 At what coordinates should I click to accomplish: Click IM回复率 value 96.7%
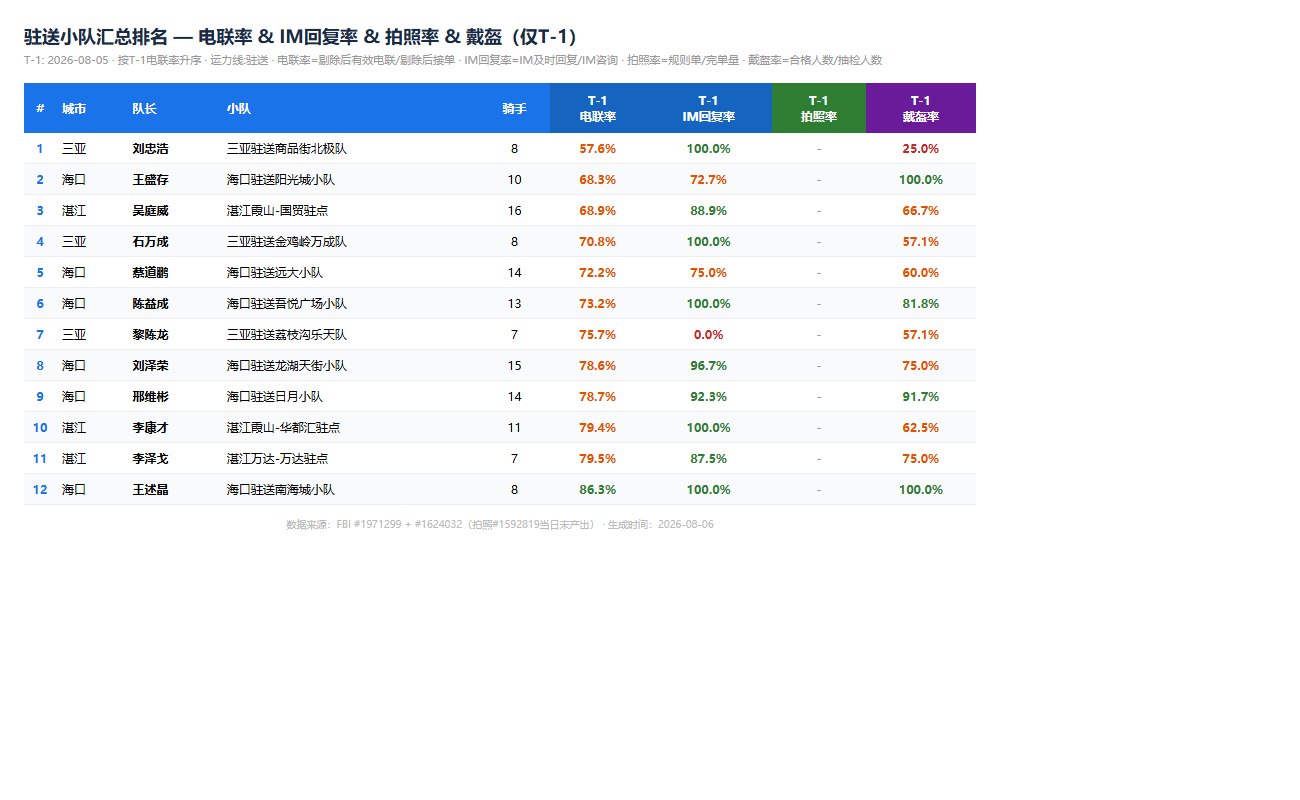point(709,366)
